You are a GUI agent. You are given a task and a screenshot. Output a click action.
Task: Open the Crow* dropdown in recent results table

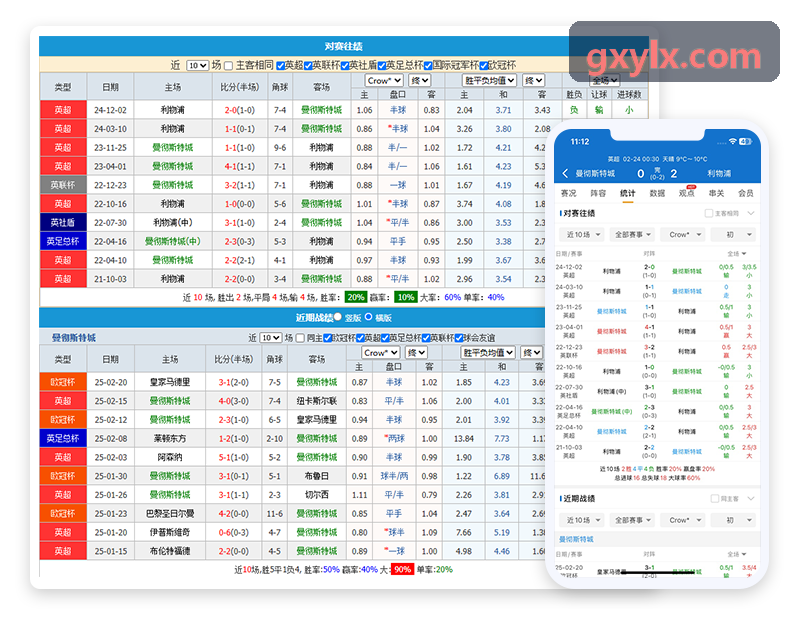(x=381, y=353)
